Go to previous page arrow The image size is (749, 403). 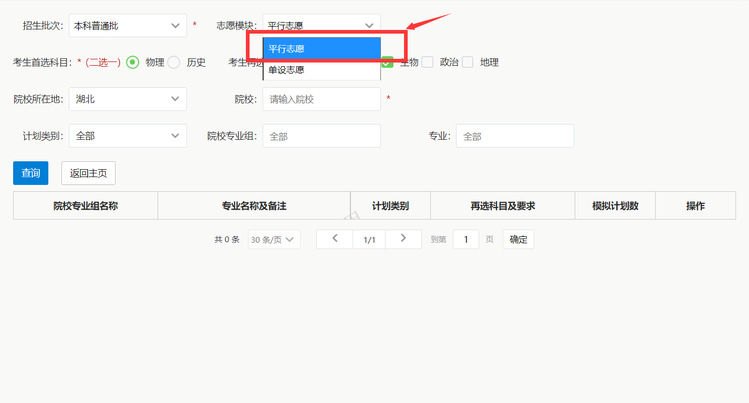[334, 239]
